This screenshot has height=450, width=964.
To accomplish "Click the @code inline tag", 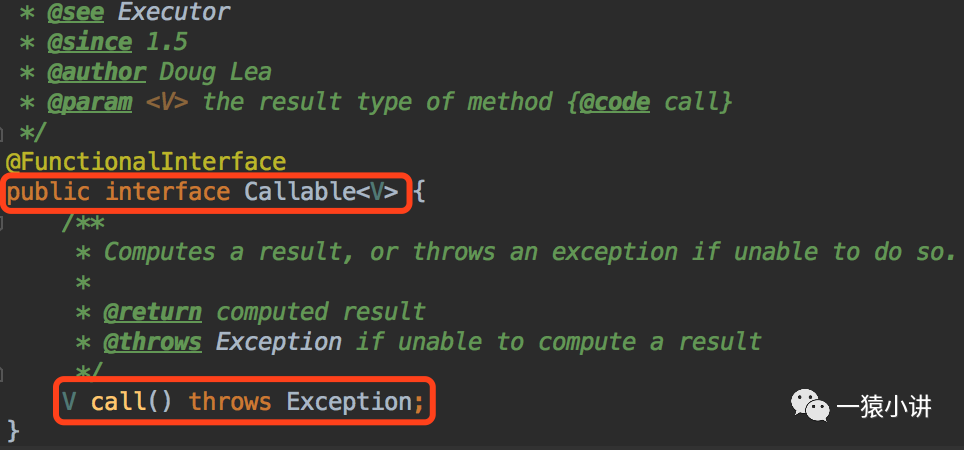I will tap(615, 102).
